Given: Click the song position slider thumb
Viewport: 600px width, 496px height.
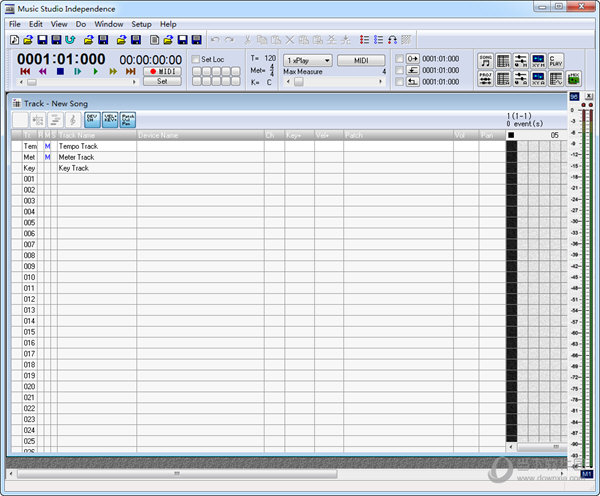Looking at the screenshot, I should [32, 82].
